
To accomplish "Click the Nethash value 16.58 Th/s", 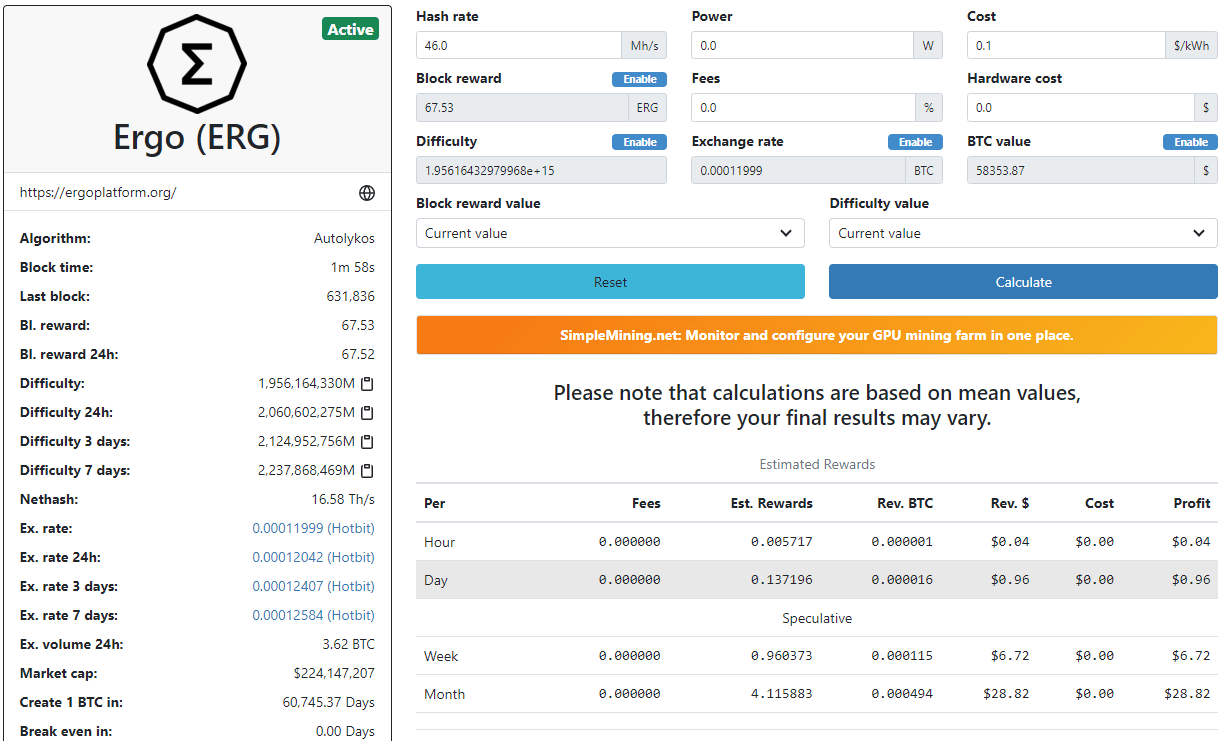I will pyautogui.click(x=343, y=499).
